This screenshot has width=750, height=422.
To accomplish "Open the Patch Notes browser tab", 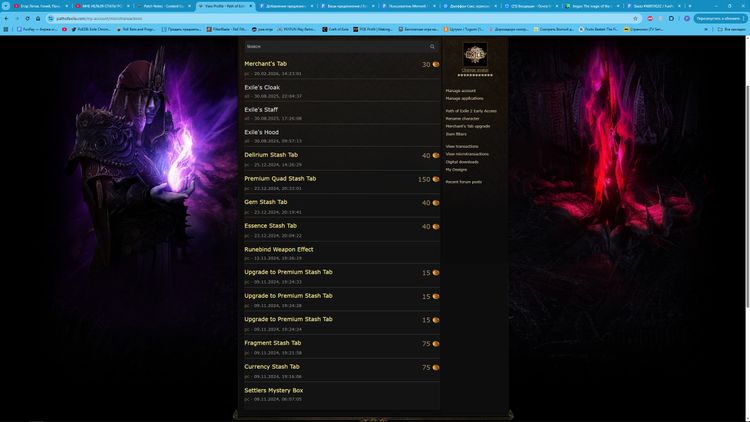I will coord(160,6).
